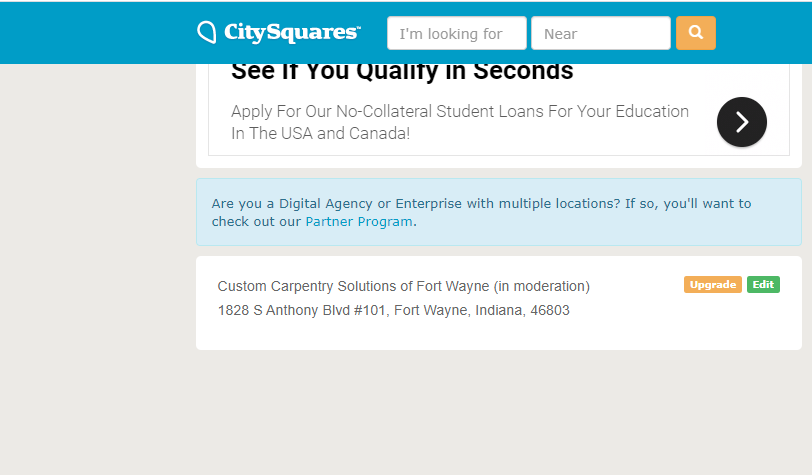Open the Partner Program link
Image resolution: width=812 pixels, height=475 pixels.
click(359, 222)
